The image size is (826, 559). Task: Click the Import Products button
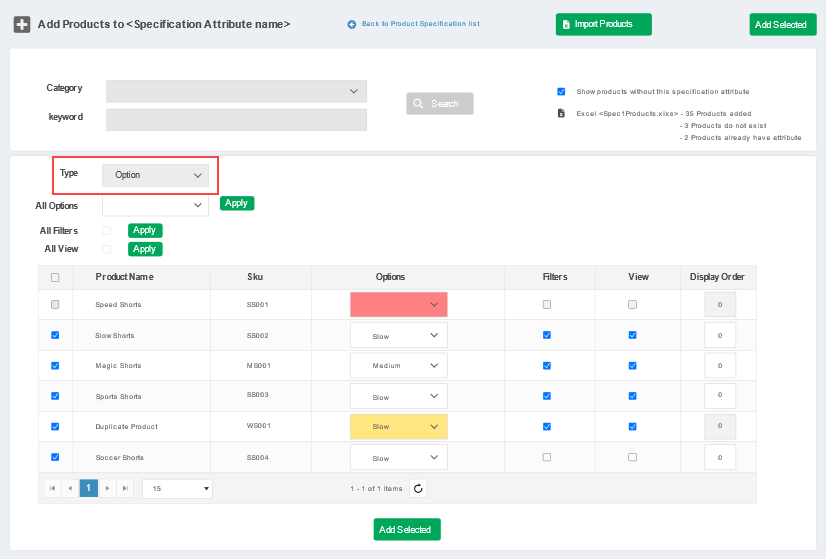coord(603,24)
